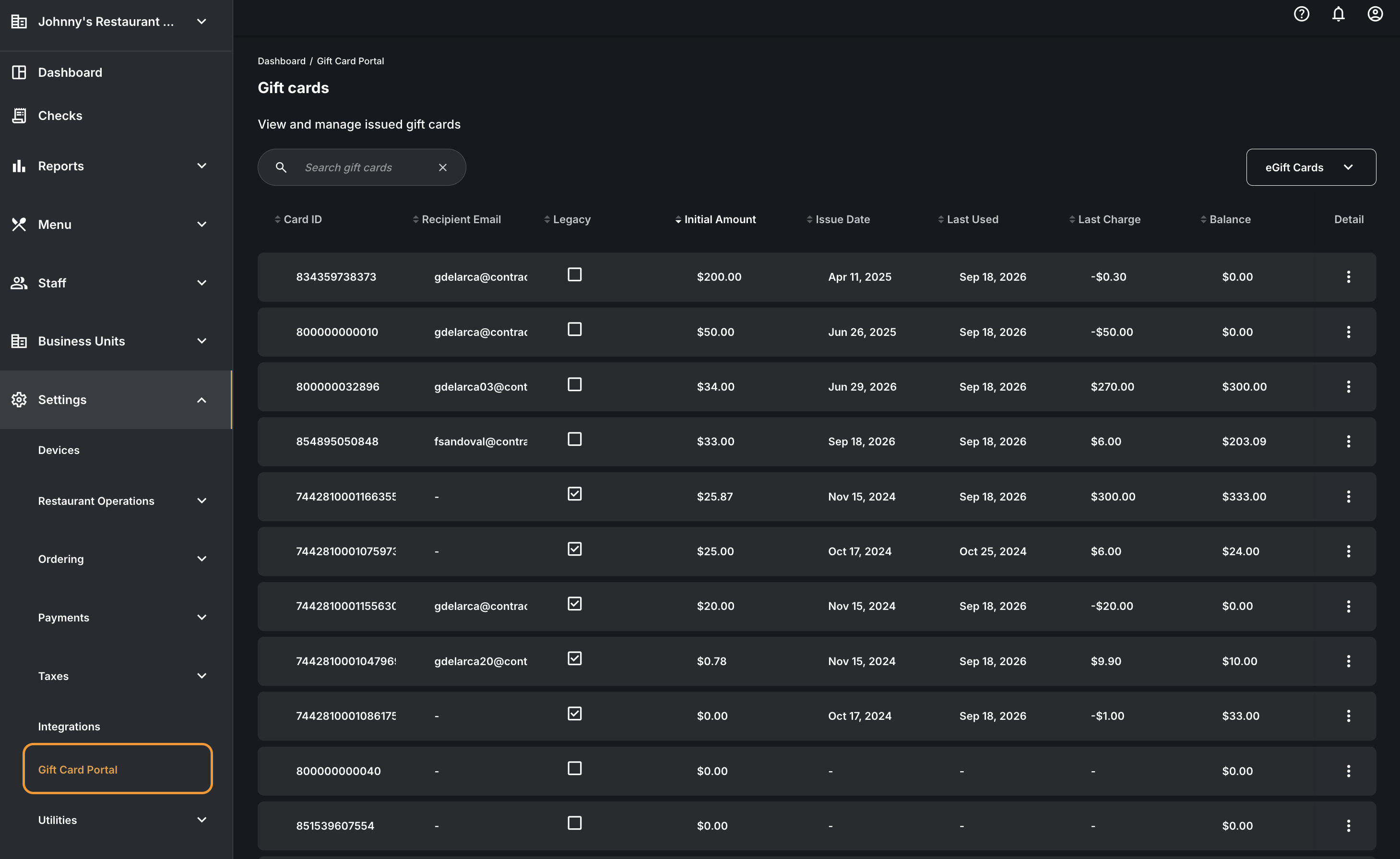Viewport: 1400px width, 859px height.
Task: Open the help question mark icon
Action: [x=1301, y=13]
